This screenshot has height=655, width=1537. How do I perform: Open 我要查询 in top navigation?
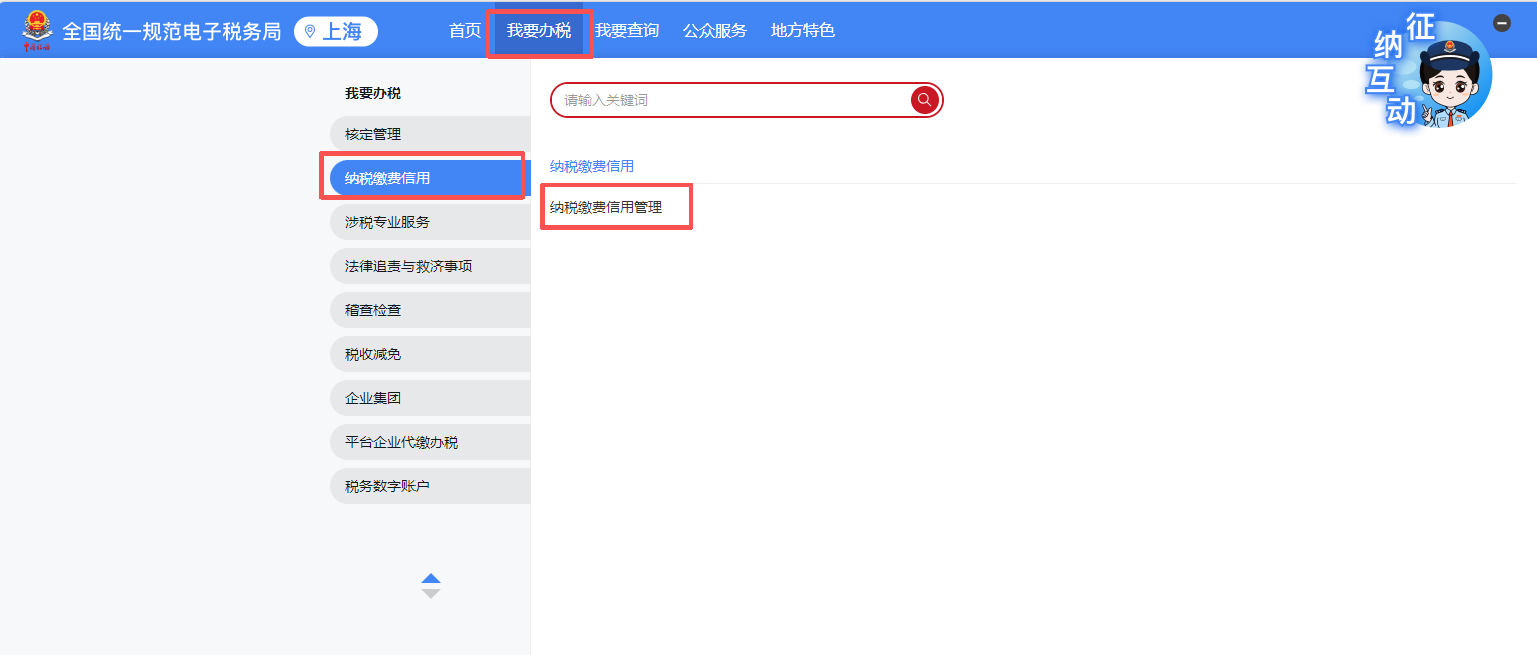pos(627,31)
